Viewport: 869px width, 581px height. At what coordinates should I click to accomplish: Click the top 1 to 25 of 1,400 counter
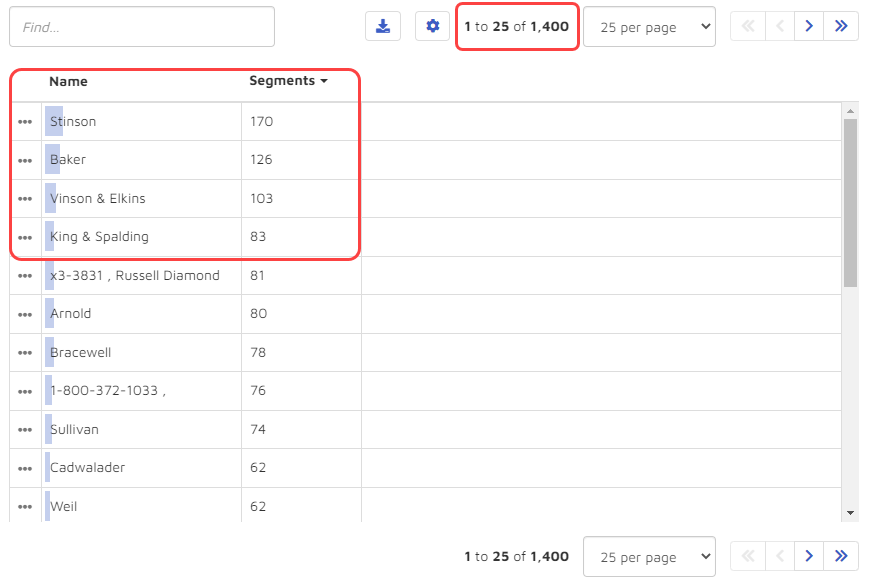coord(517,27)
